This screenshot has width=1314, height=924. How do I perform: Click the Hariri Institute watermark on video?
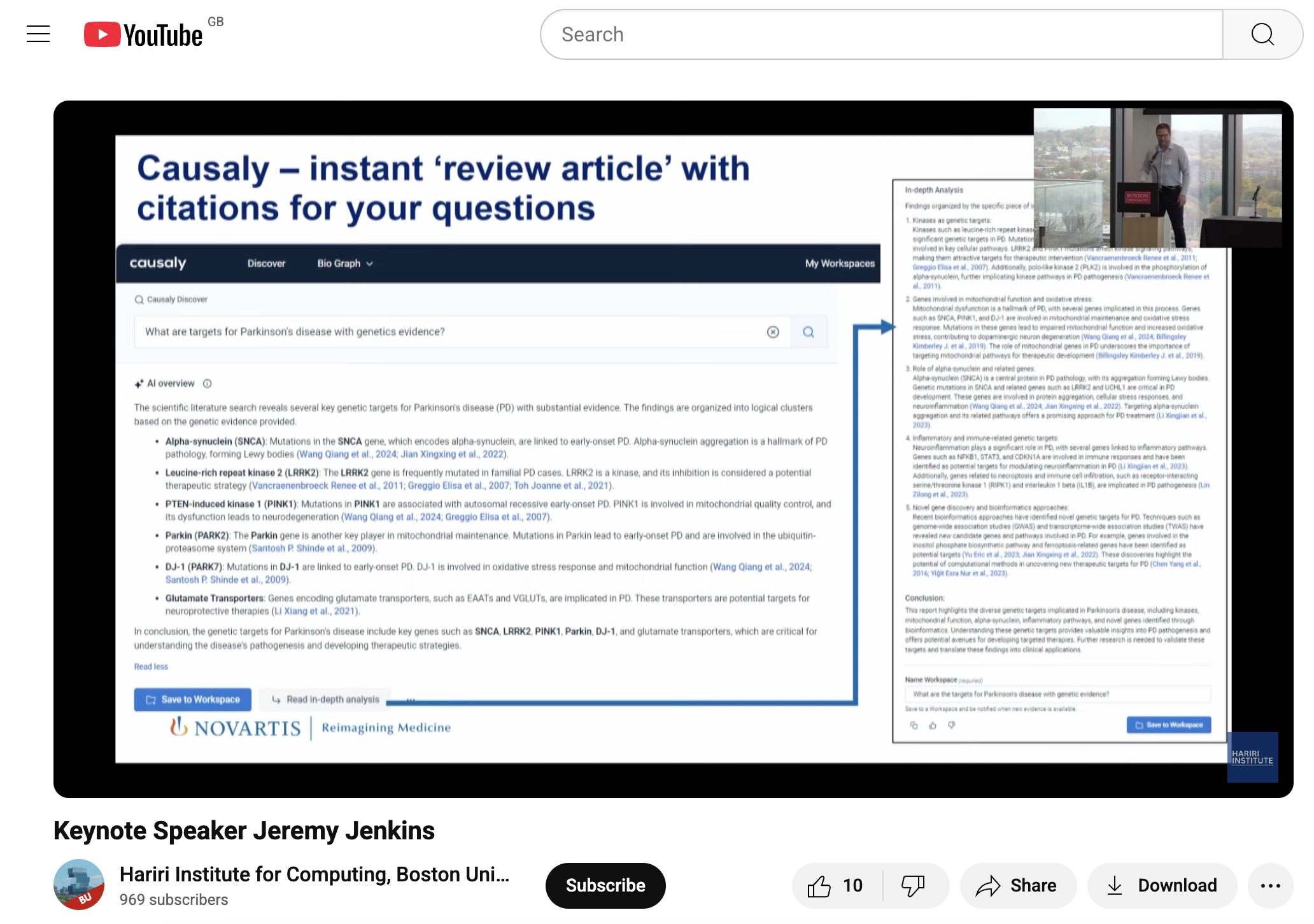pyautogui.click(x=1252, y=757)
